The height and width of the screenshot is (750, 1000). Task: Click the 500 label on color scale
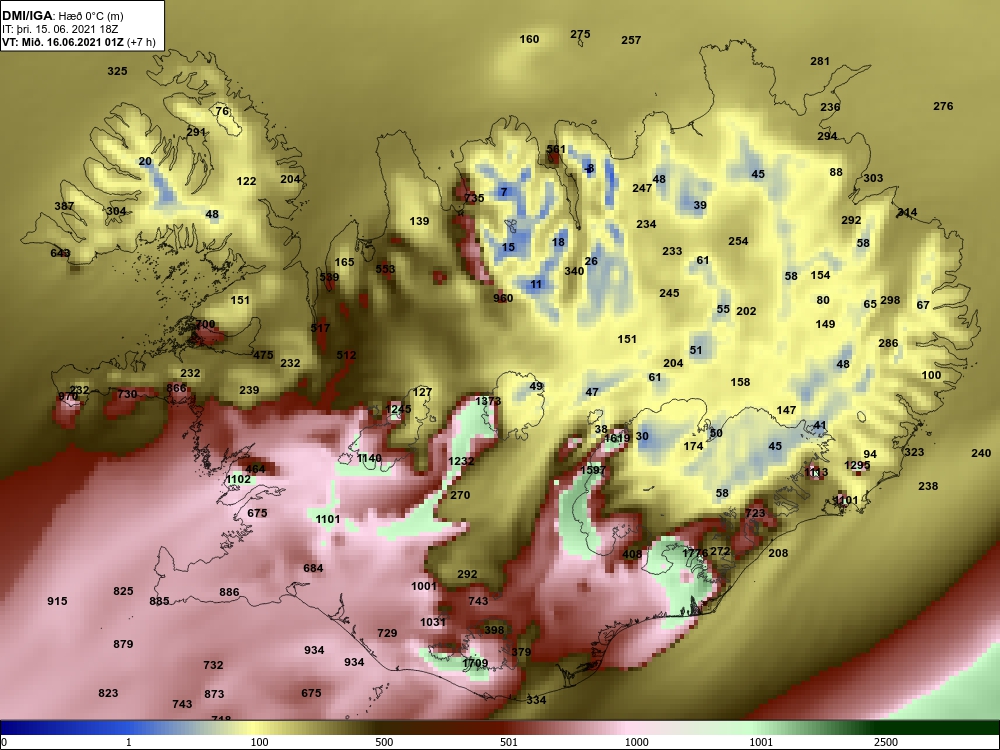point(384,742)
